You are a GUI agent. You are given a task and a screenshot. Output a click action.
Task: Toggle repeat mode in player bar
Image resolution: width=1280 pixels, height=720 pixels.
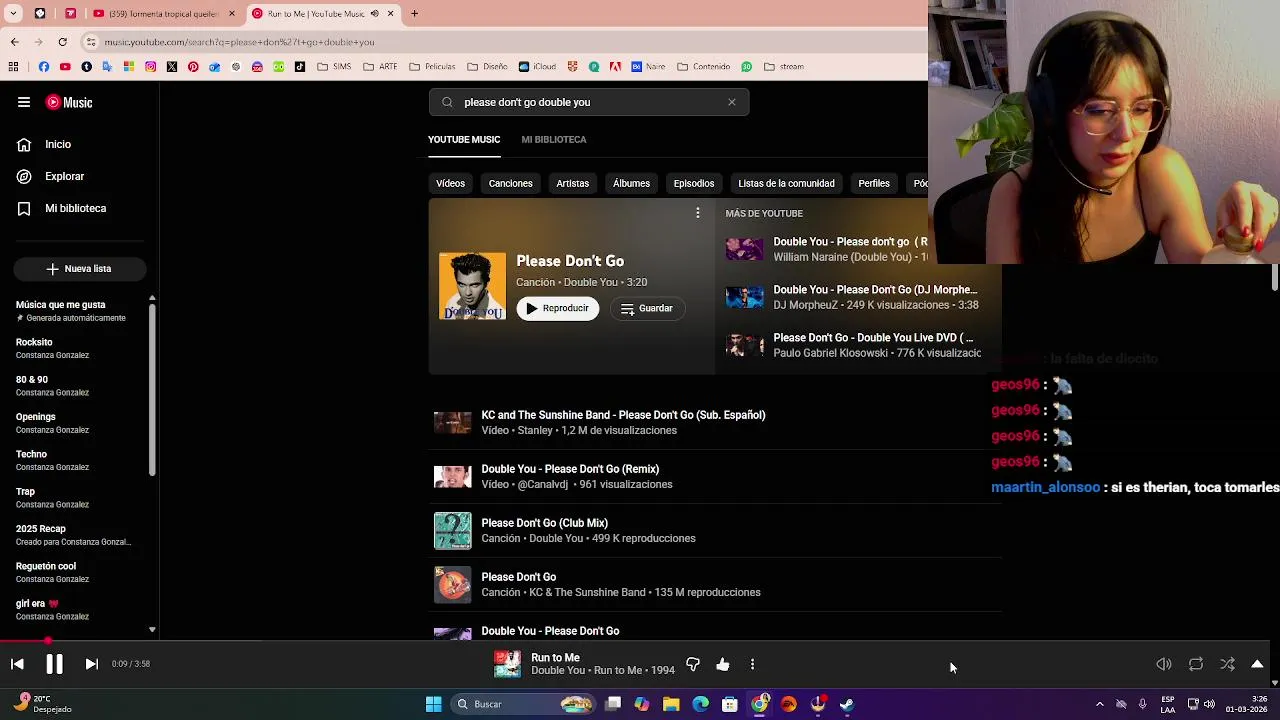click(1195, 664)
